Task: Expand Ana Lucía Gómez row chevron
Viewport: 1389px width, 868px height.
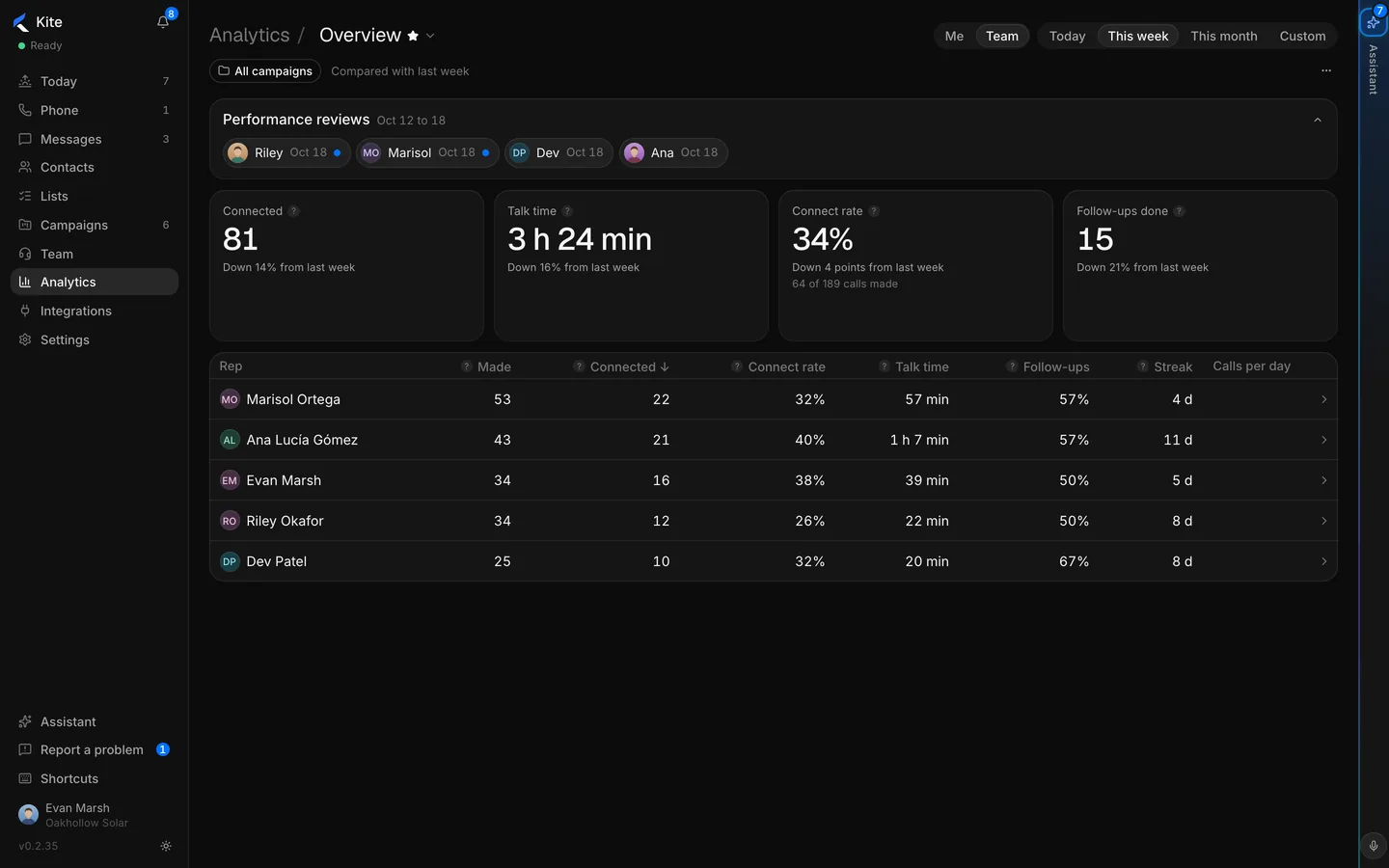Action: coord(1323,440)
